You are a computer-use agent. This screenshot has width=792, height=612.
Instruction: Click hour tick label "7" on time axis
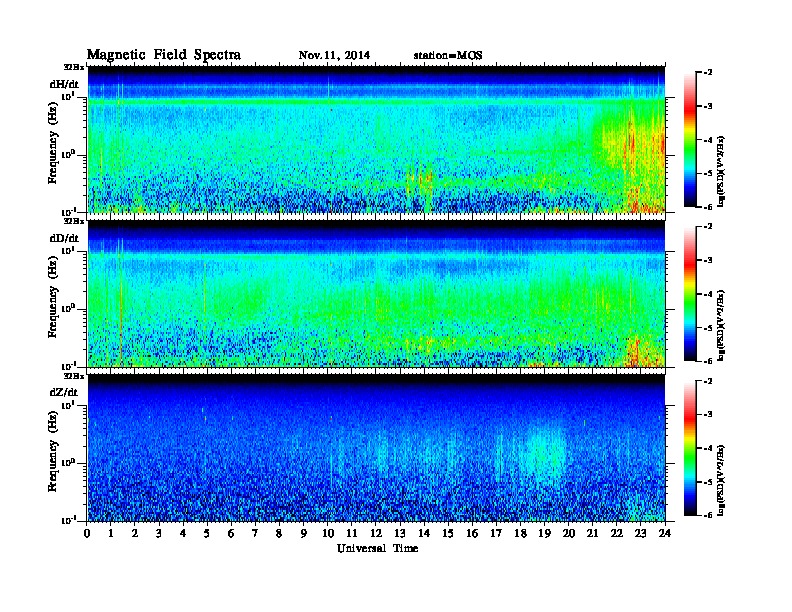(x=255, y=534)
